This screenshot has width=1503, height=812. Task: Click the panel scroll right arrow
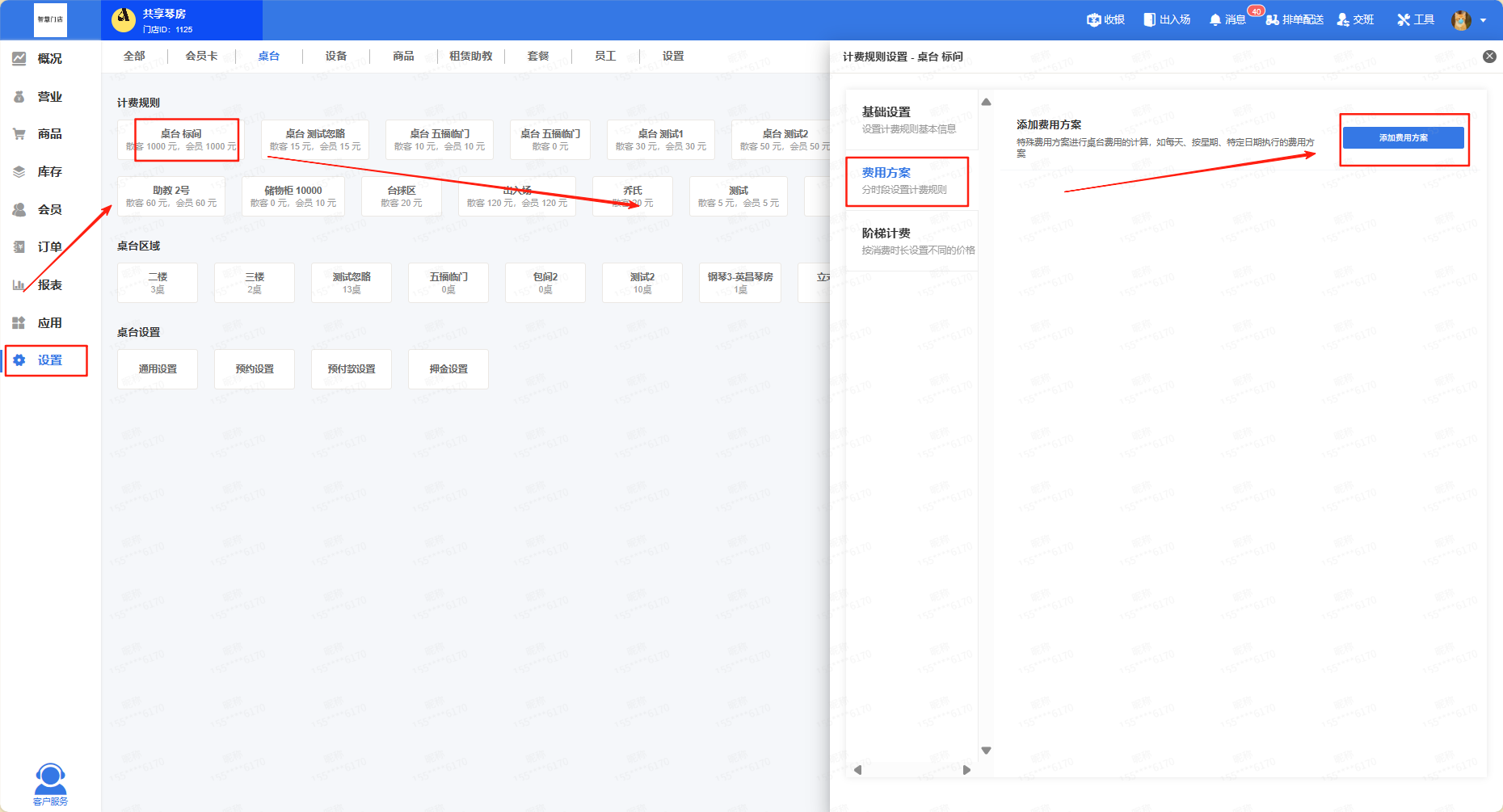pos(966,770)
